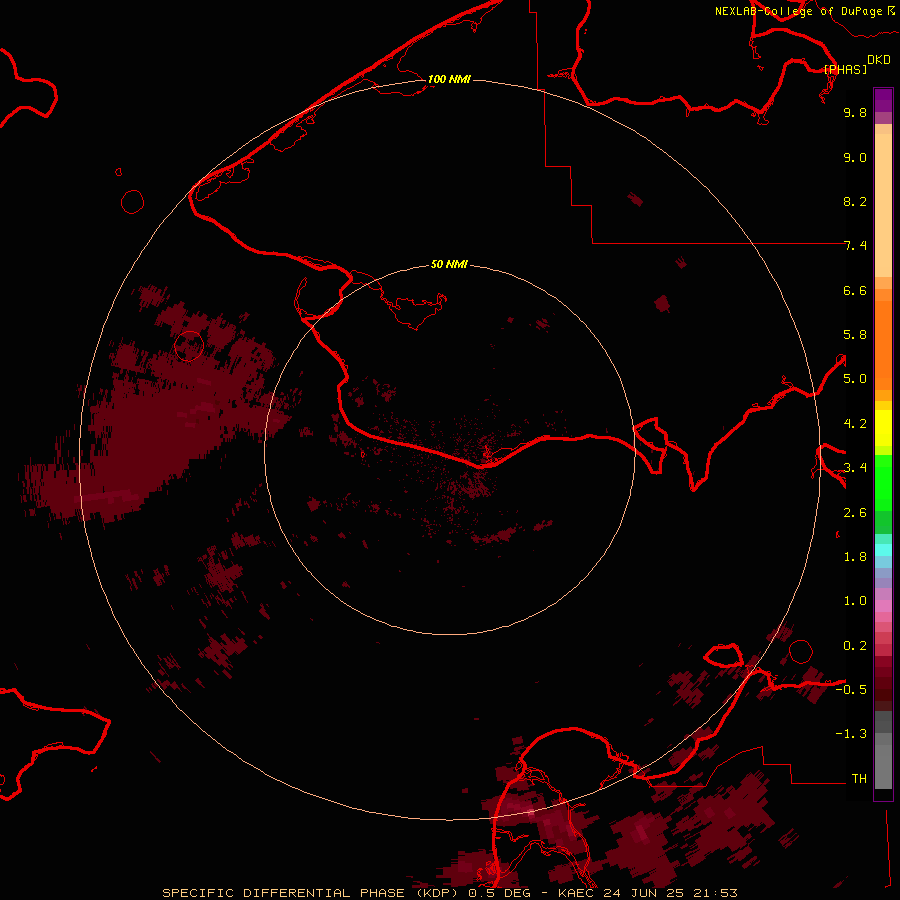Click "SPECIFIC DIFFERENTIAL PHASE" in the caption
Screen dimensions: 900x900
[x=284, y=893]
